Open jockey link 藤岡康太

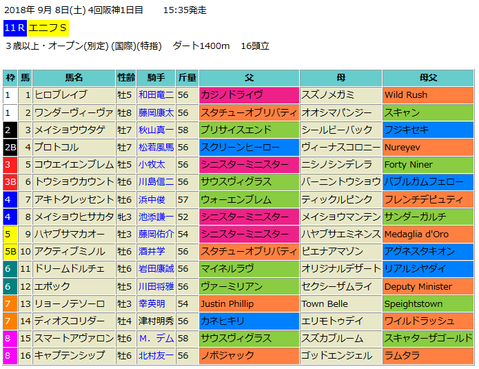[156, 113]
